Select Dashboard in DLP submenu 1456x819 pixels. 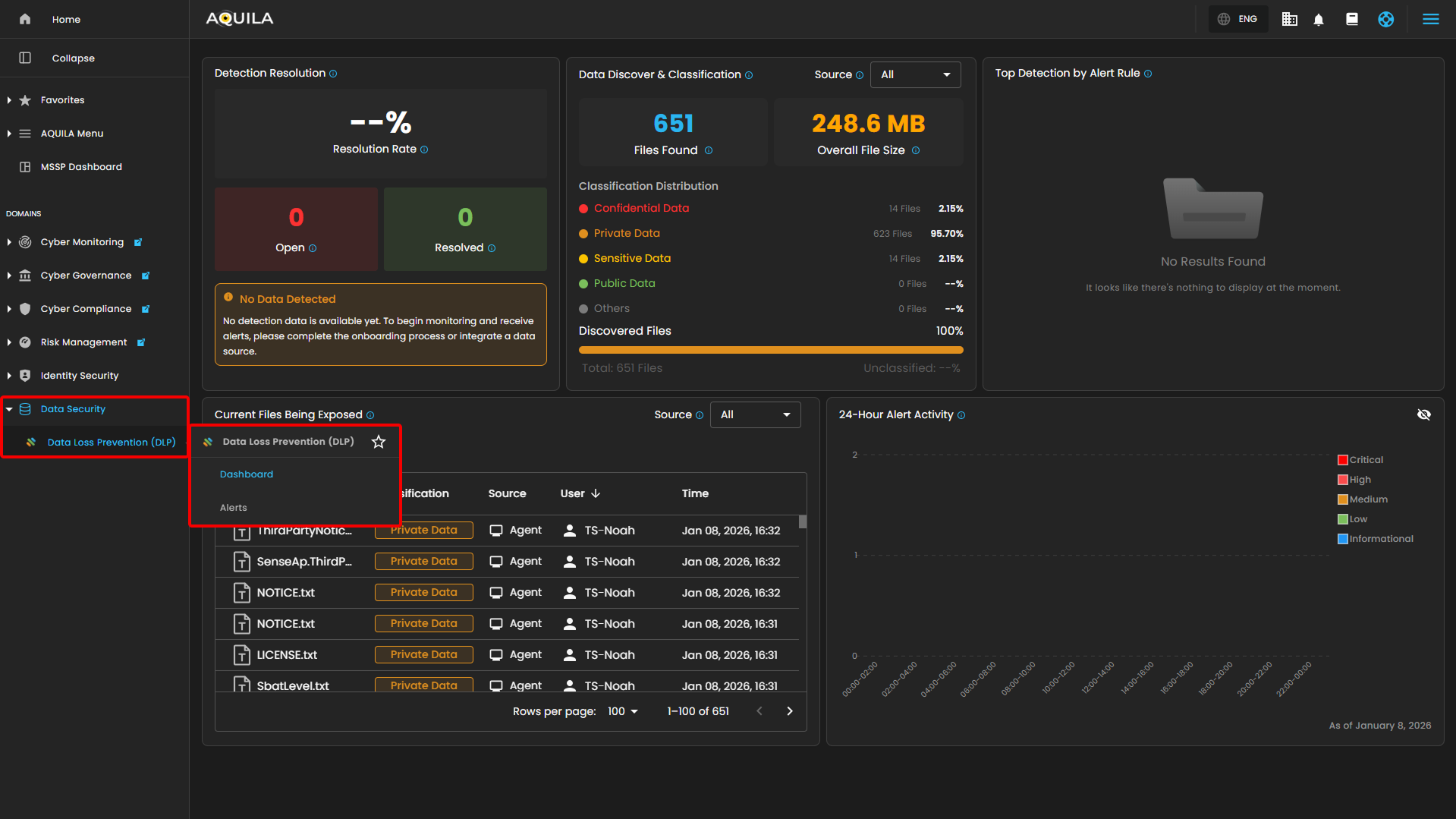tap(247, 474)
